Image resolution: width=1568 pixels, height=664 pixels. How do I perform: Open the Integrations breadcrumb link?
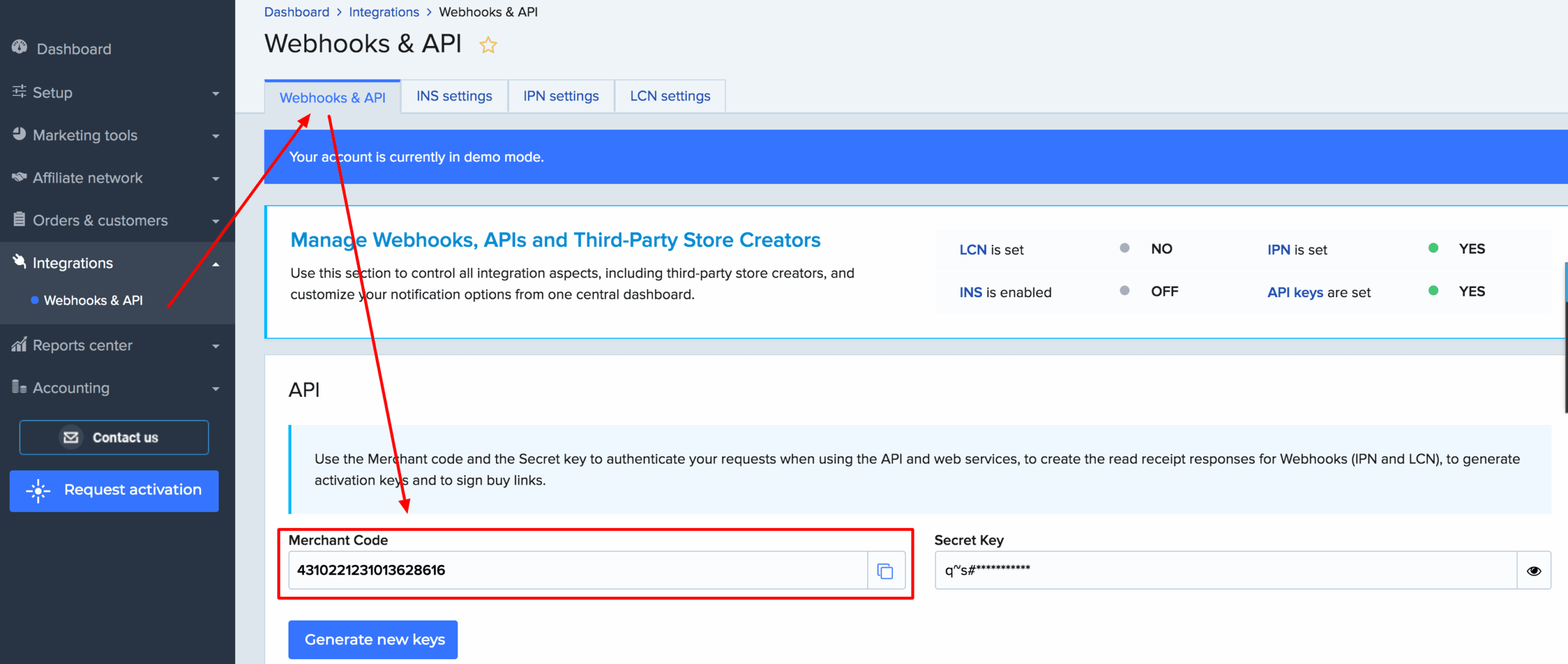coord(383,12)
